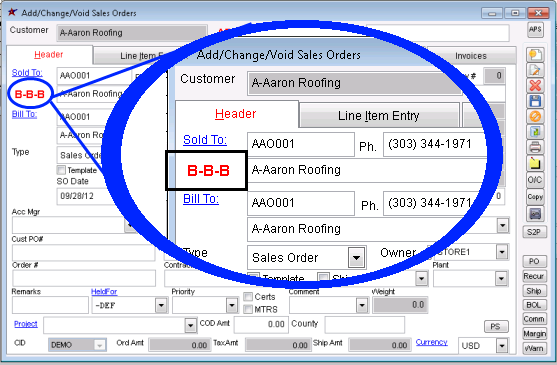Save order with the floppy disk icon
This screenshot has height=365, width=557.
[535, 101]
